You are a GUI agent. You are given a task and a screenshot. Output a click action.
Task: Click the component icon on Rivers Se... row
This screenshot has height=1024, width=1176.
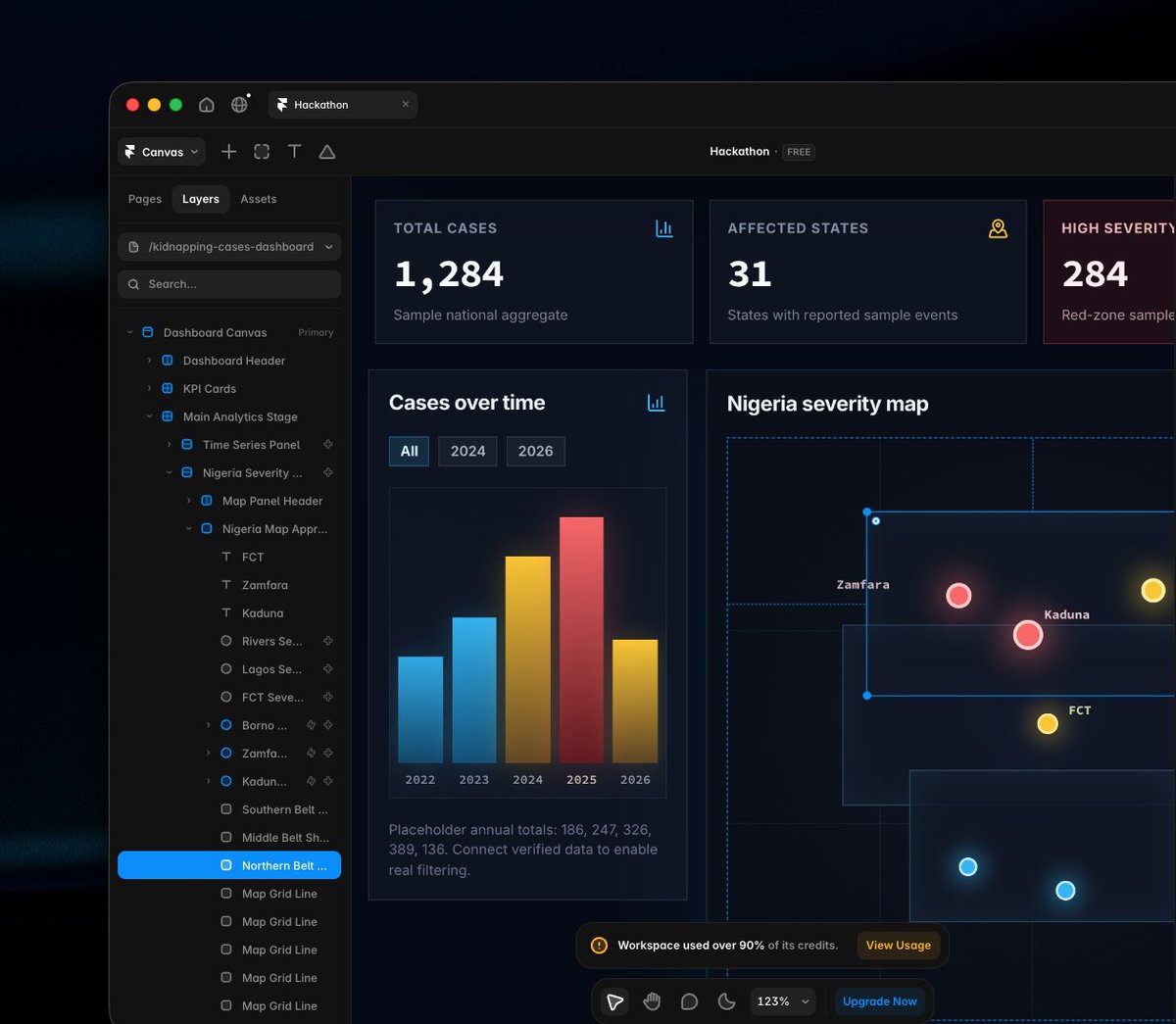[x=328, y=641]
